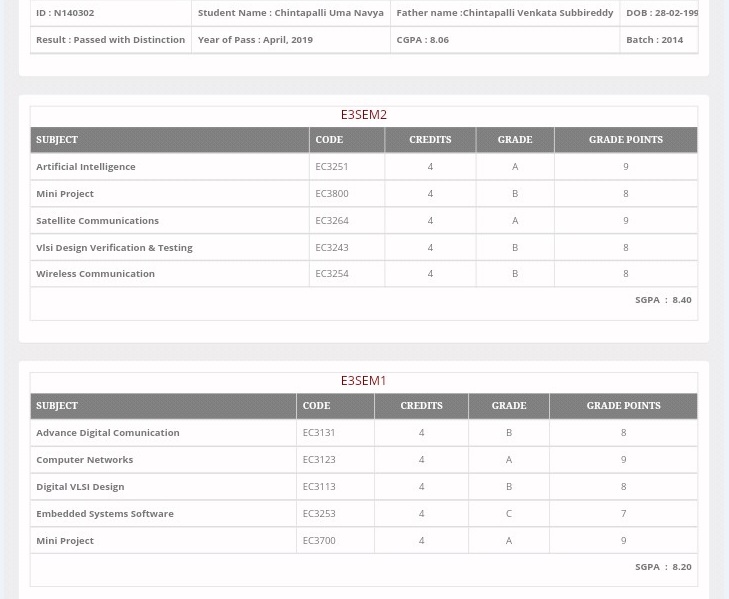Image resolution: width=729 pixels, height=599 pixels.
Task: Select the Wireless Communication subject
Action: pyautogui.click(x=95, y=274)
